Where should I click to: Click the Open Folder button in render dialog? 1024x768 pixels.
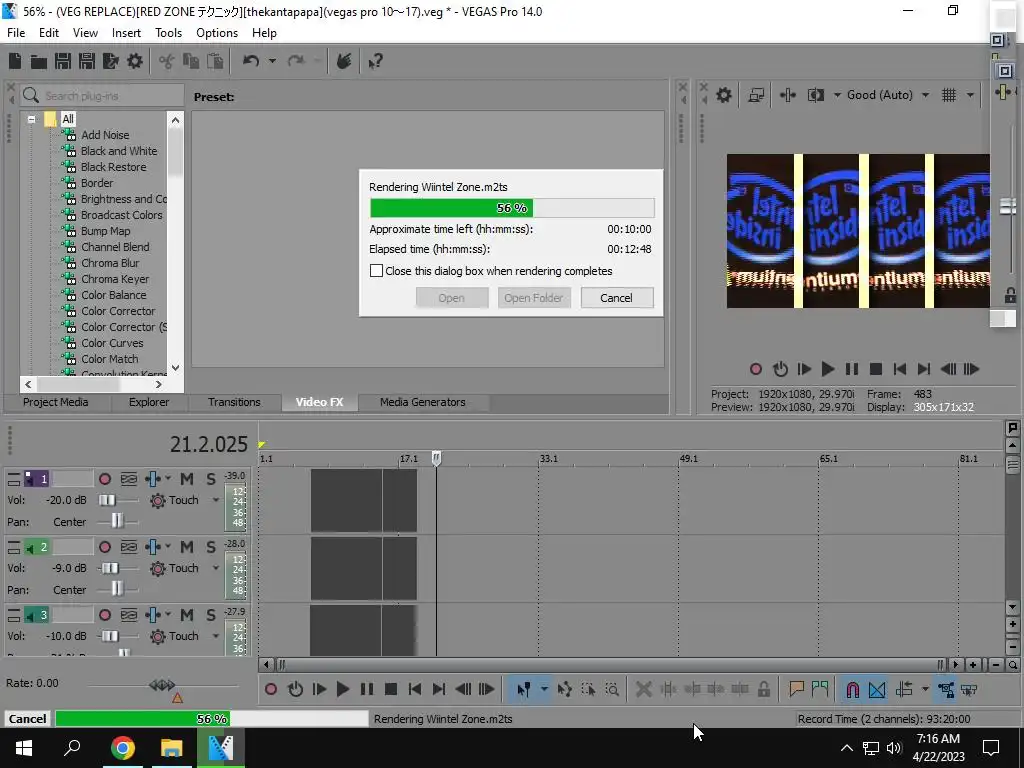click(534, 298)
